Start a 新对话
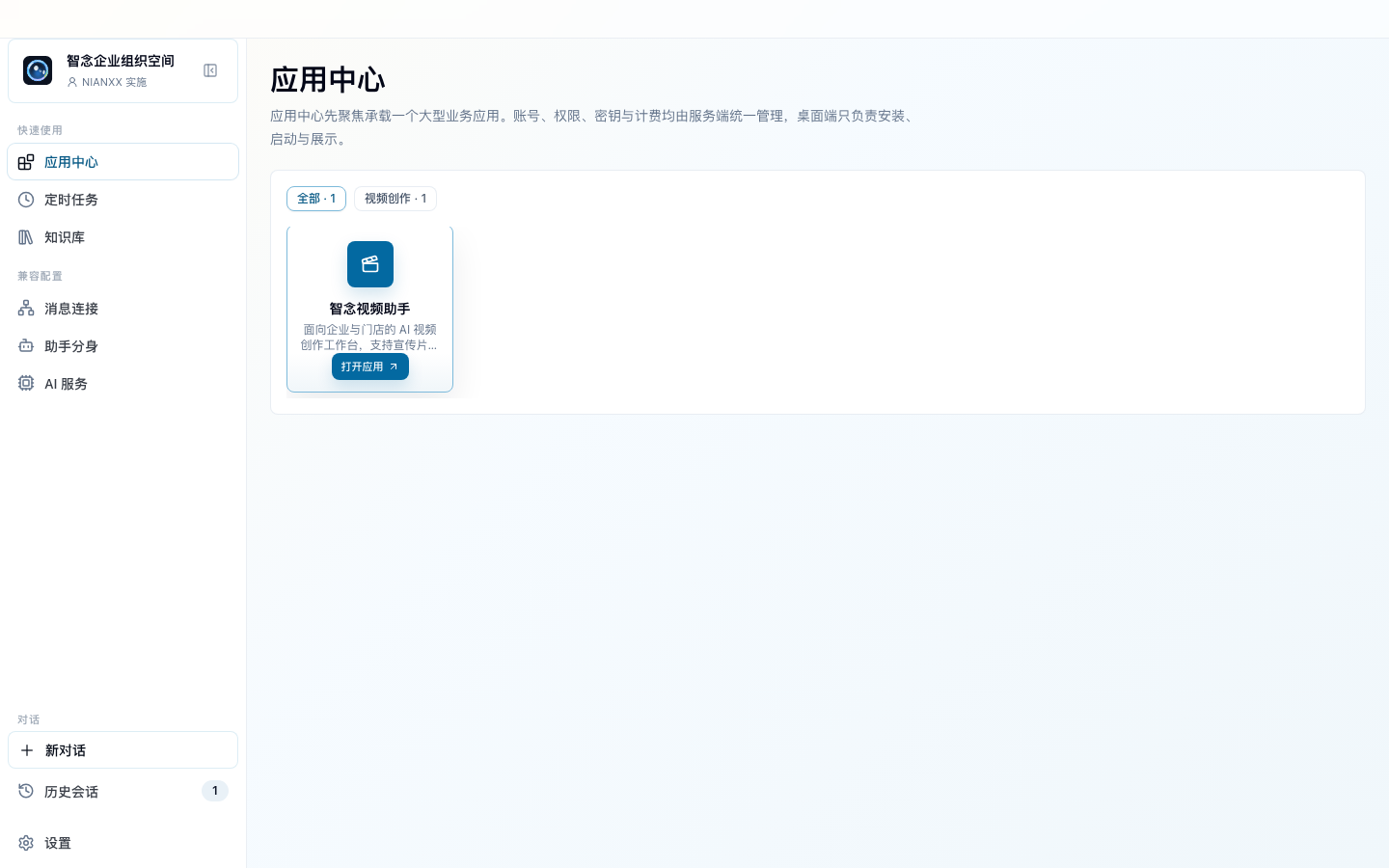This screenshot has width=1389, height=868. point(123,750)
